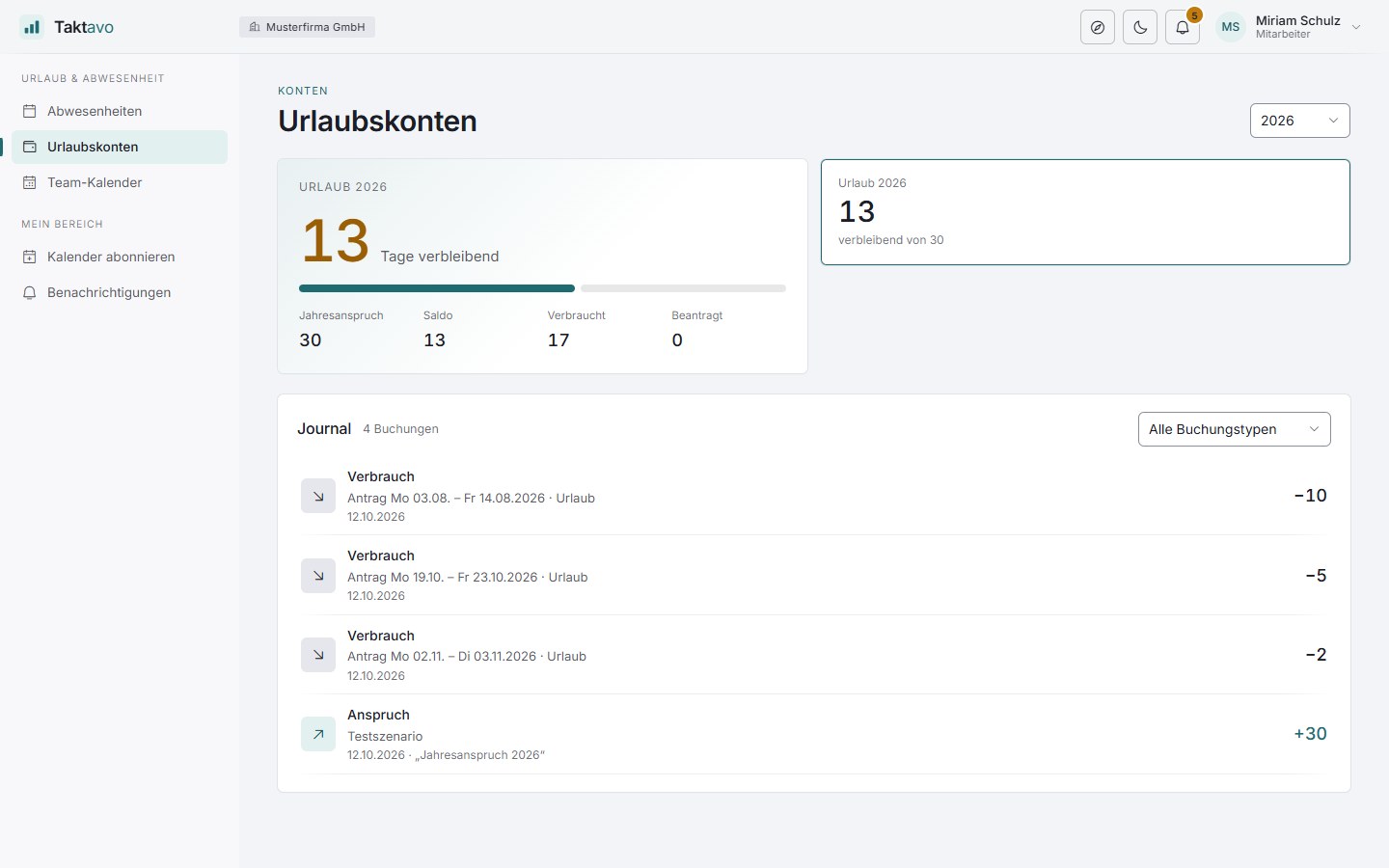Click the '4 Buchungen' count label

(x=400, y=429)
